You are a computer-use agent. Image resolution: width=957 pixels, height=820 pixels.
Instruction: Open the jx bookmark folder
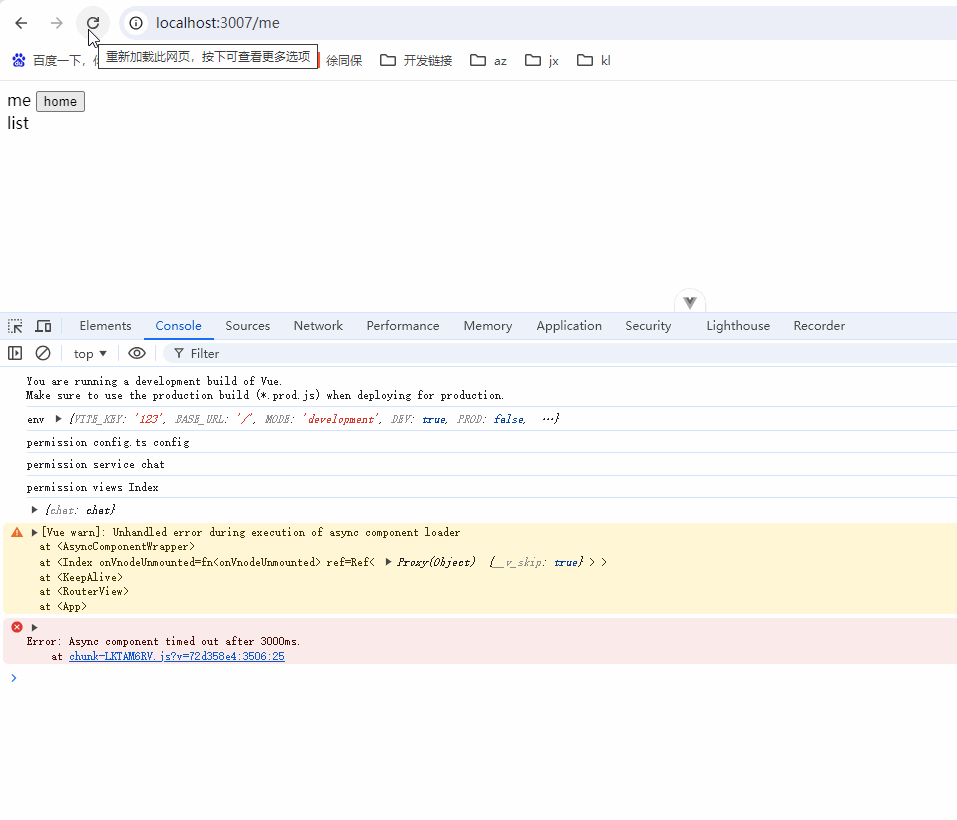click(x=542, y=60)
